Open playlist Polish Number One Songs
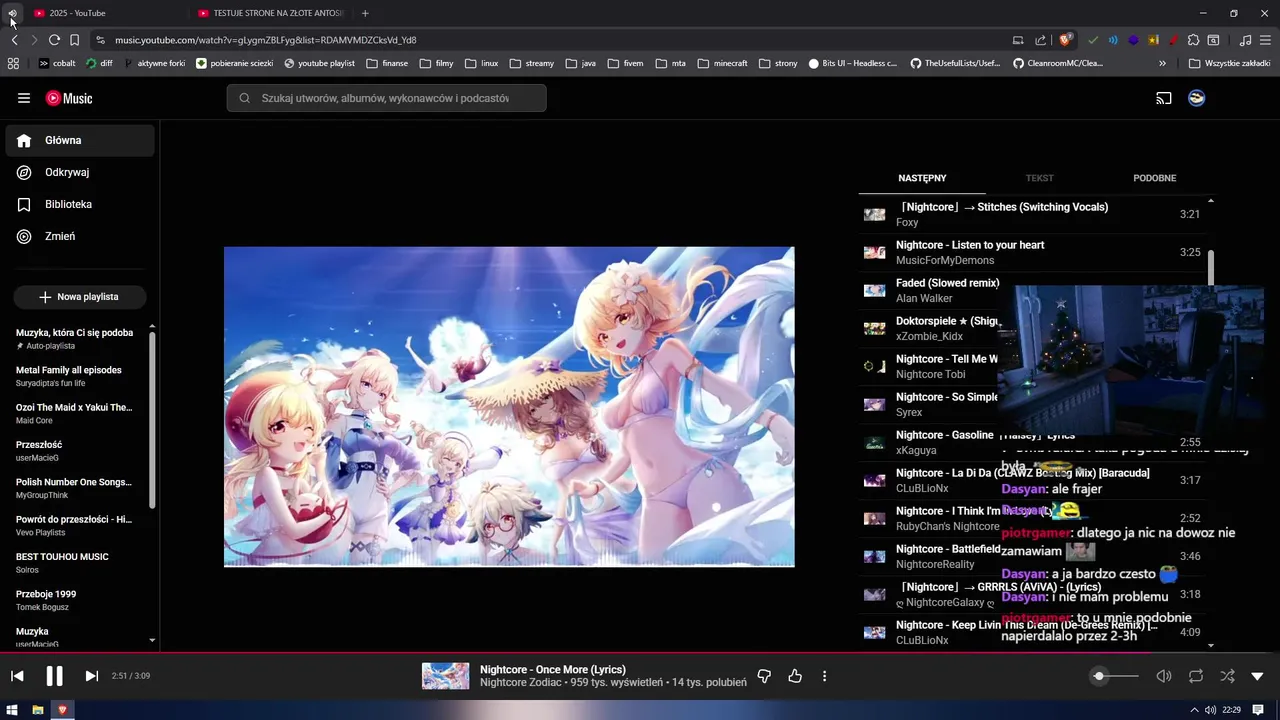This screenshot has height=720, width=1280. click(76, 488)
